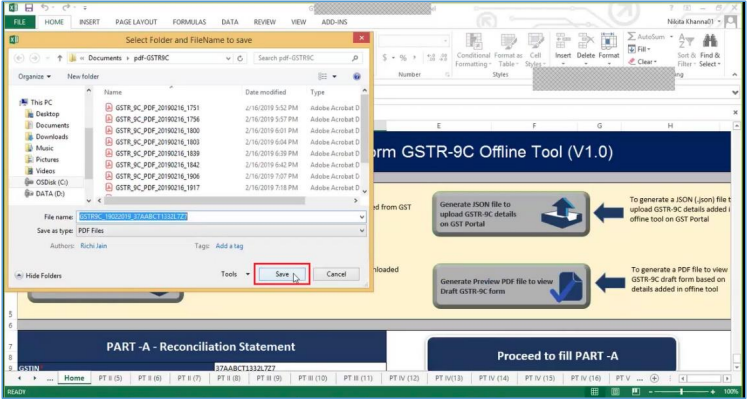748x400 pixels.
Task: Switch to the FORMULAS ribbon tab
Action: (189, 22)
